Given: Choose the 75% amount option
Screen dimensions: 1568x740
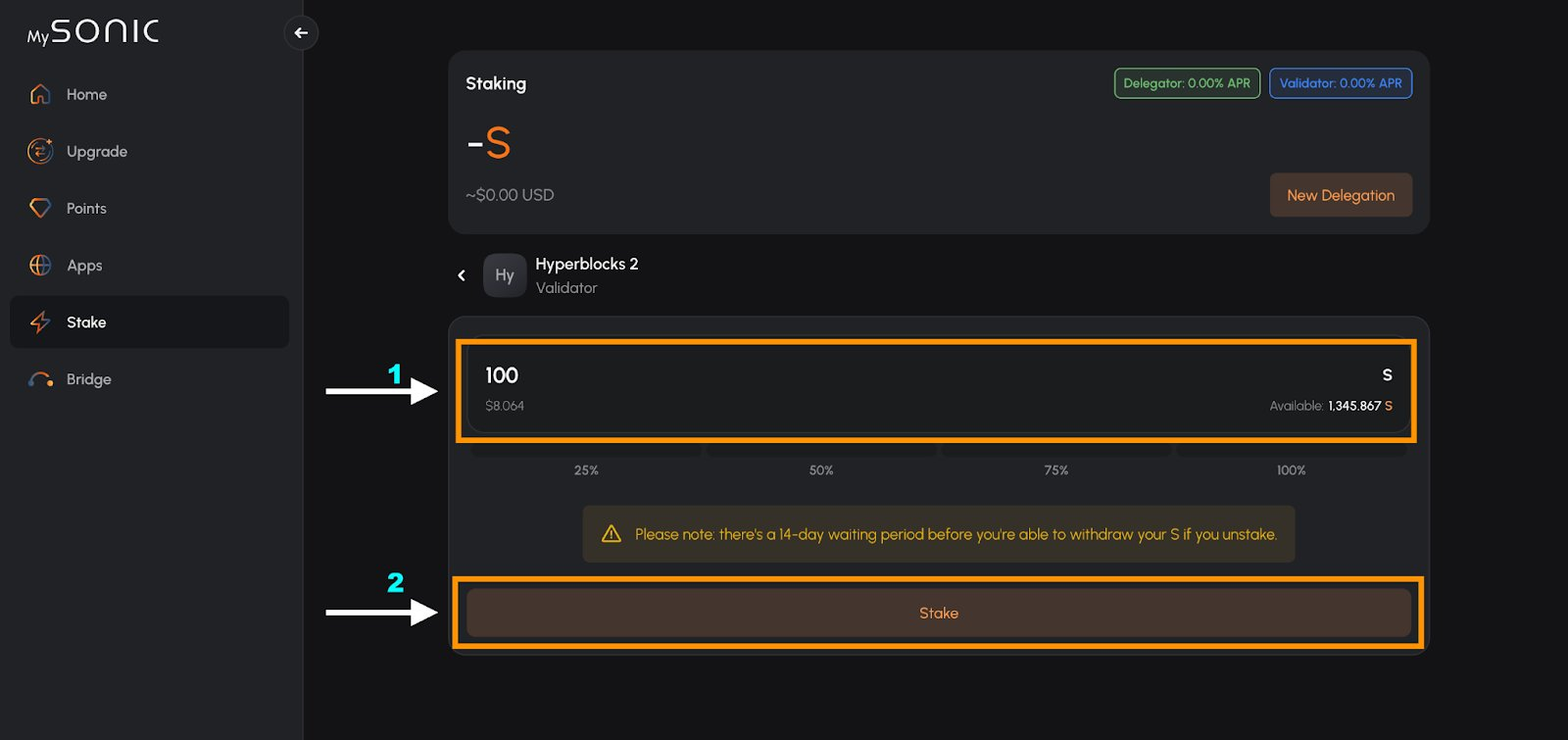Looking at the screenshot, I should [1055, 469].
